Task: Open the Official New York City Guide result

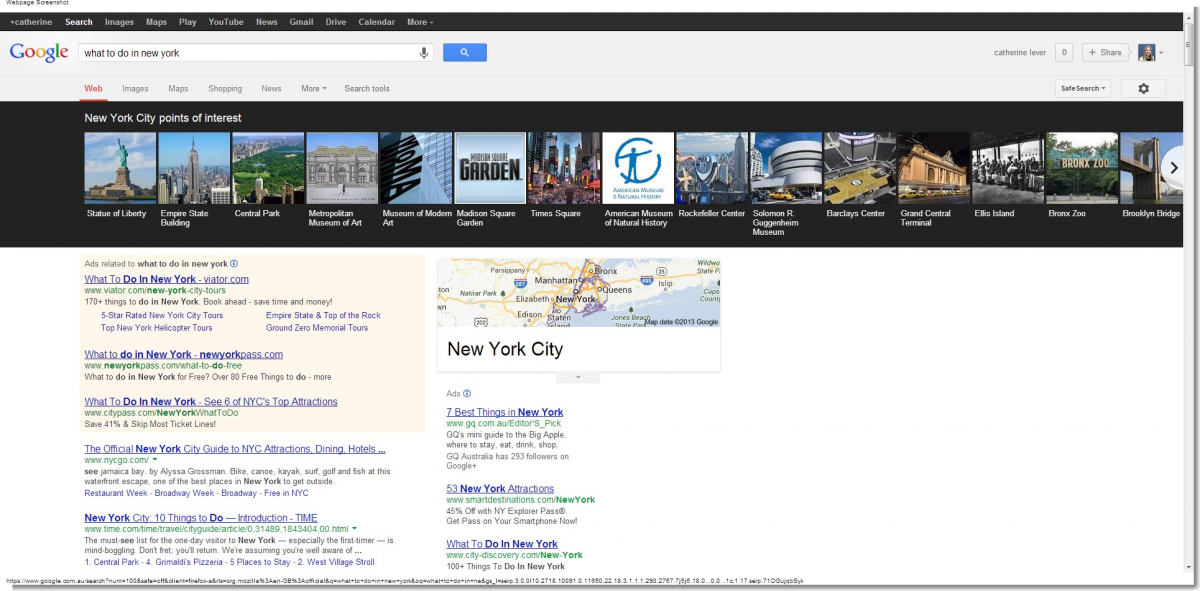Action: pyautogui.click(x=235, y=449)
